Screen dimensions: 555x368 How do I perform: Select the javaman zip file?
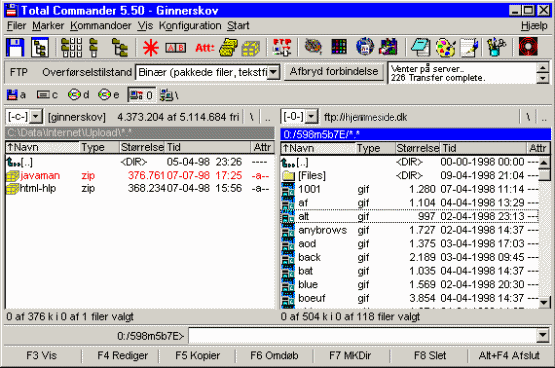coord(139,175)
